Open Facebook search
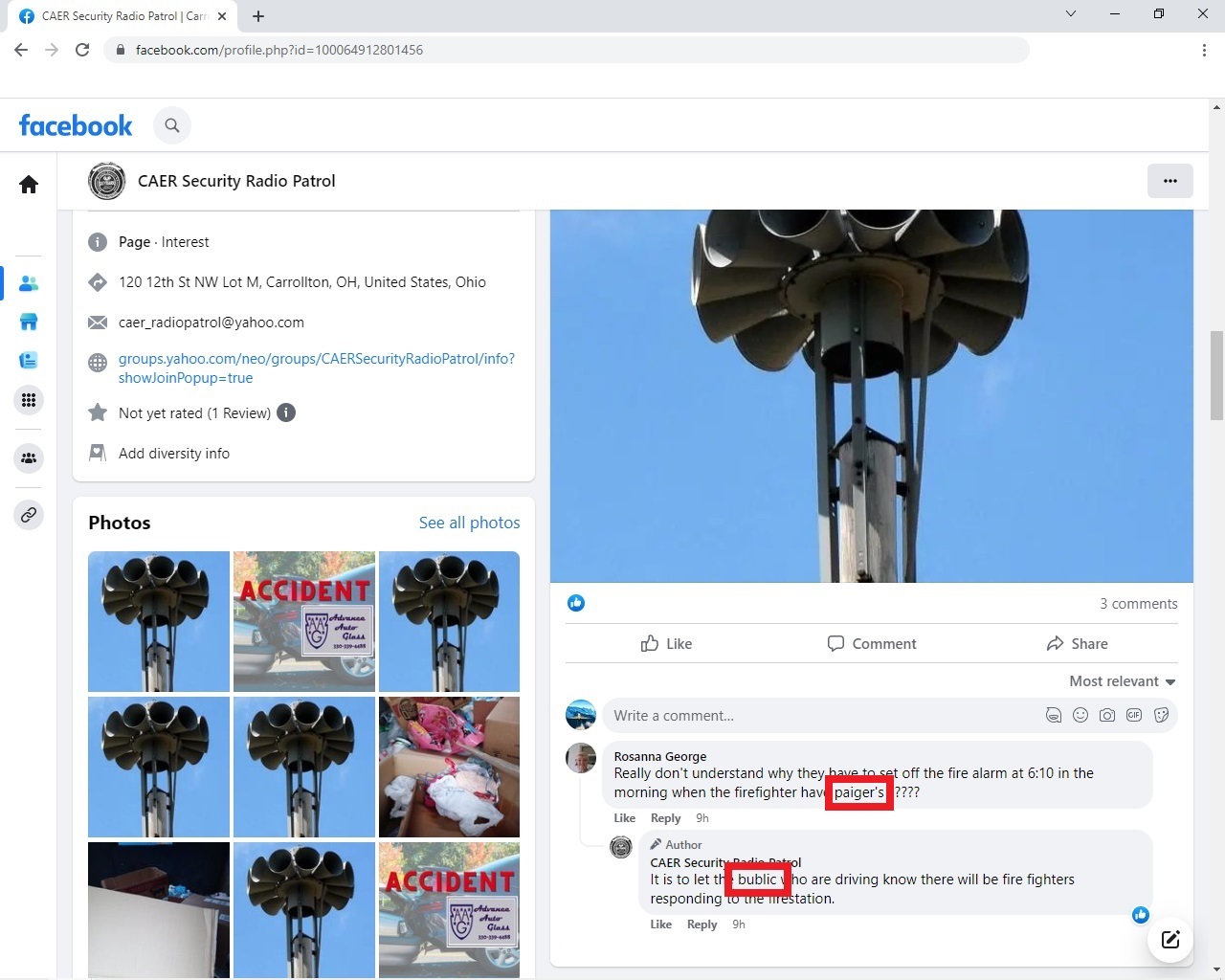Viewport: 1225px width, 980px height. [x=172, y=125]
